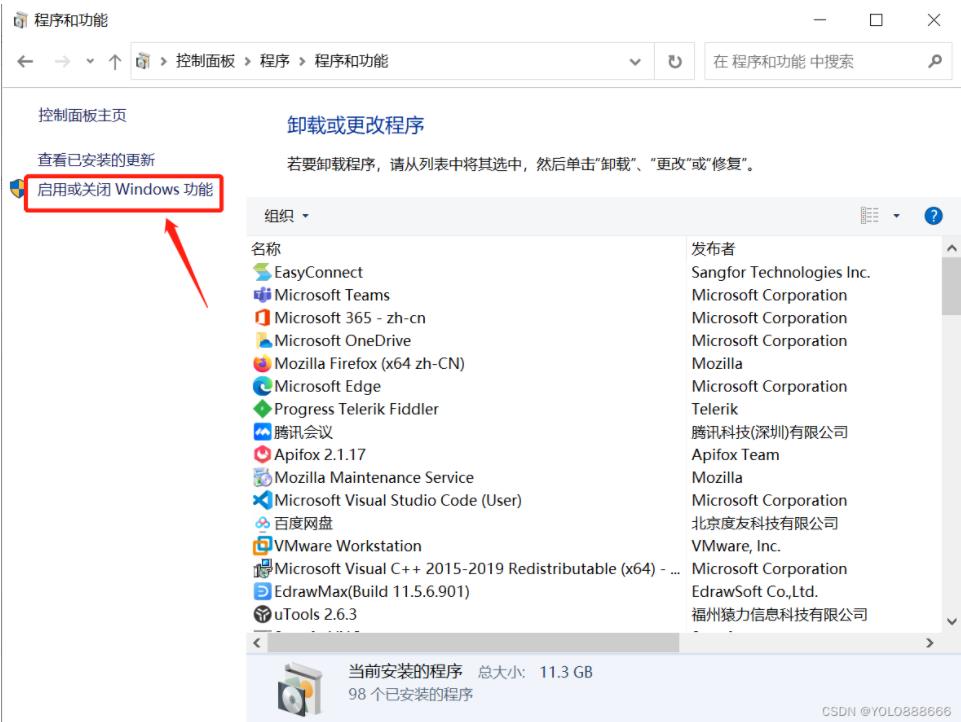Select 程序和功能 in the breadcrumb
The height and width of the screenshot is (722, 961).
click(351, 61)
